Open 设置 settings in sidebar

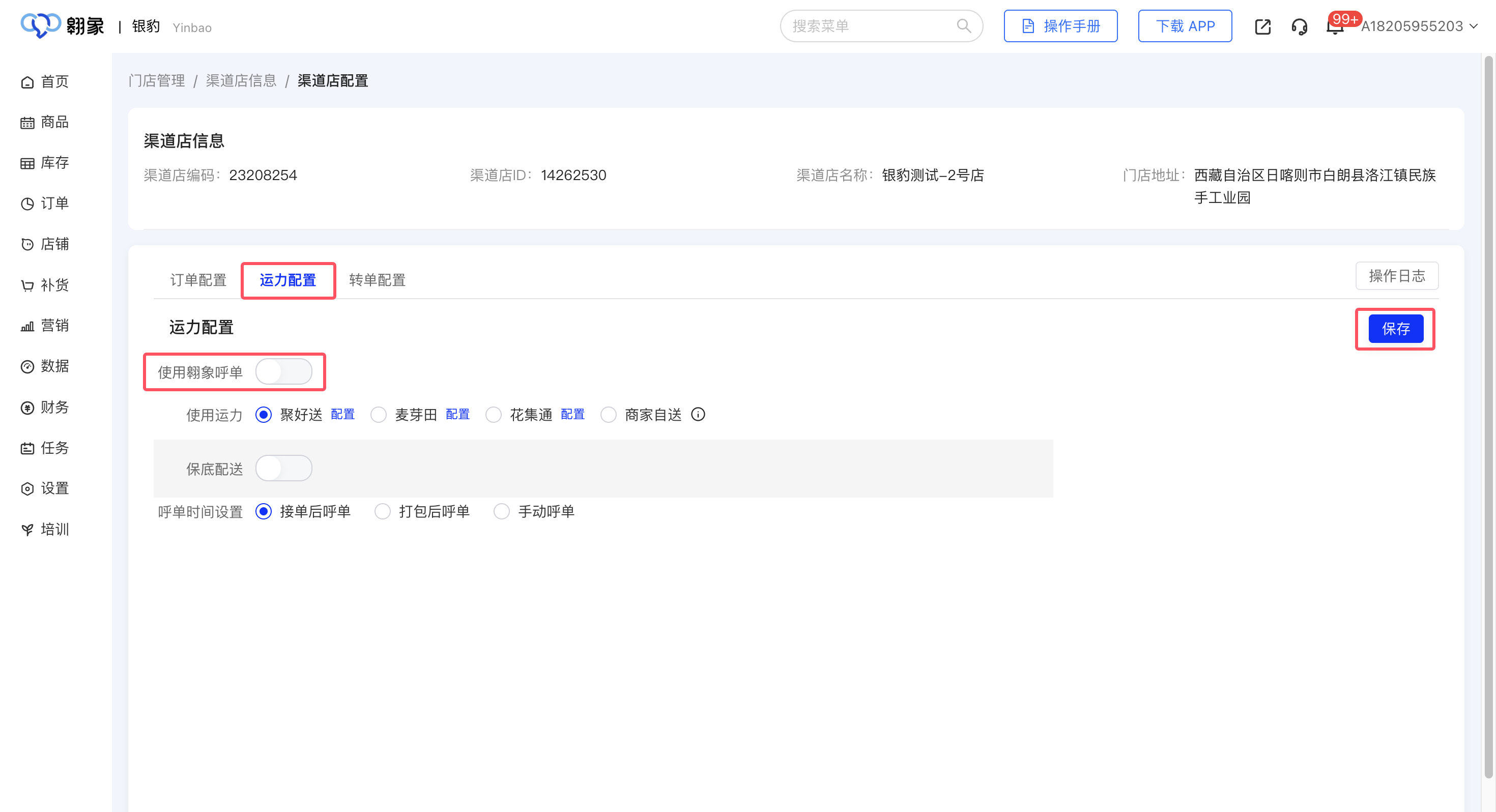[x=45, y=488]
